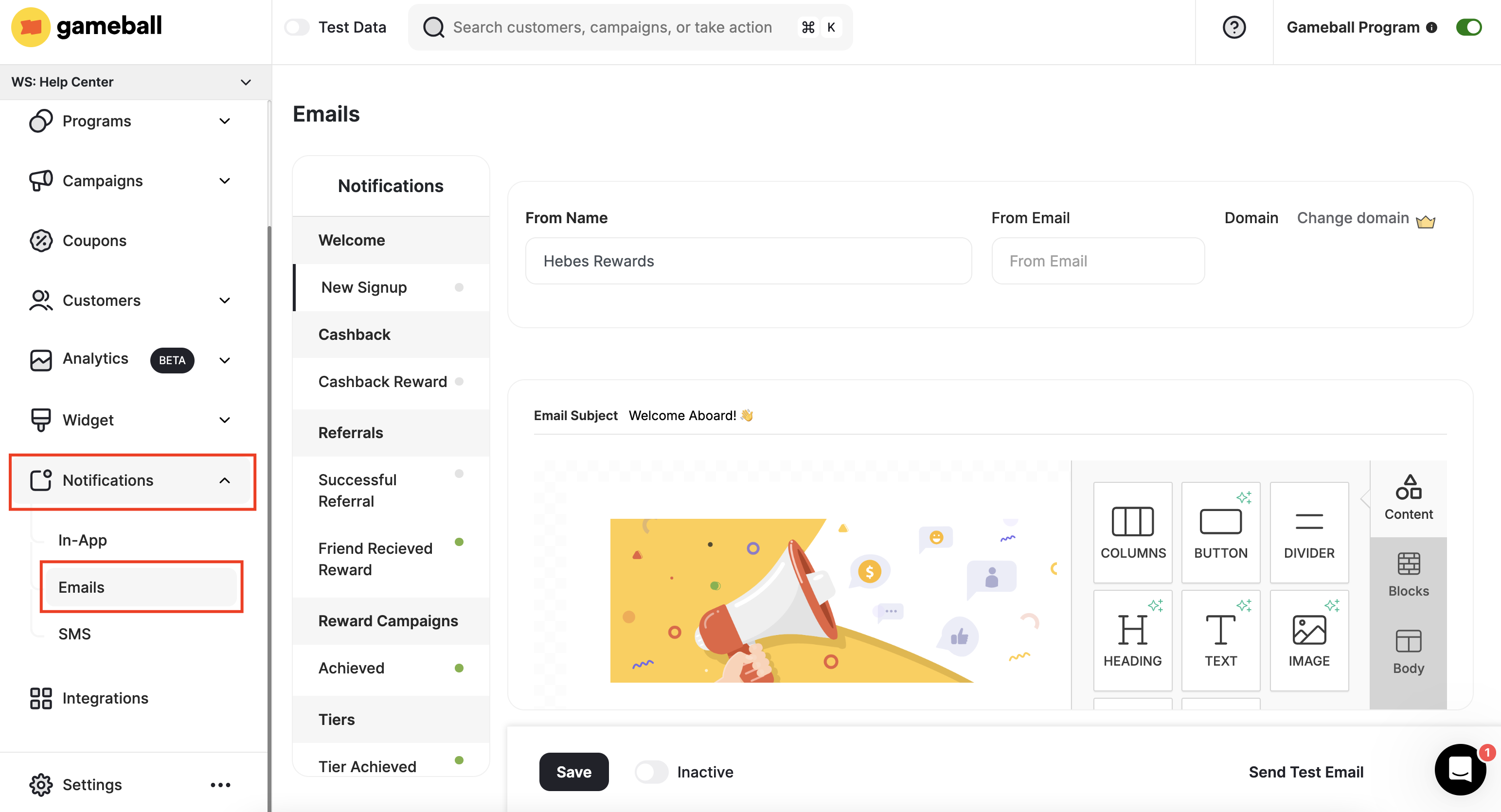
Task: Open the search bar magnifier
Action: click(x=433, y=27)
